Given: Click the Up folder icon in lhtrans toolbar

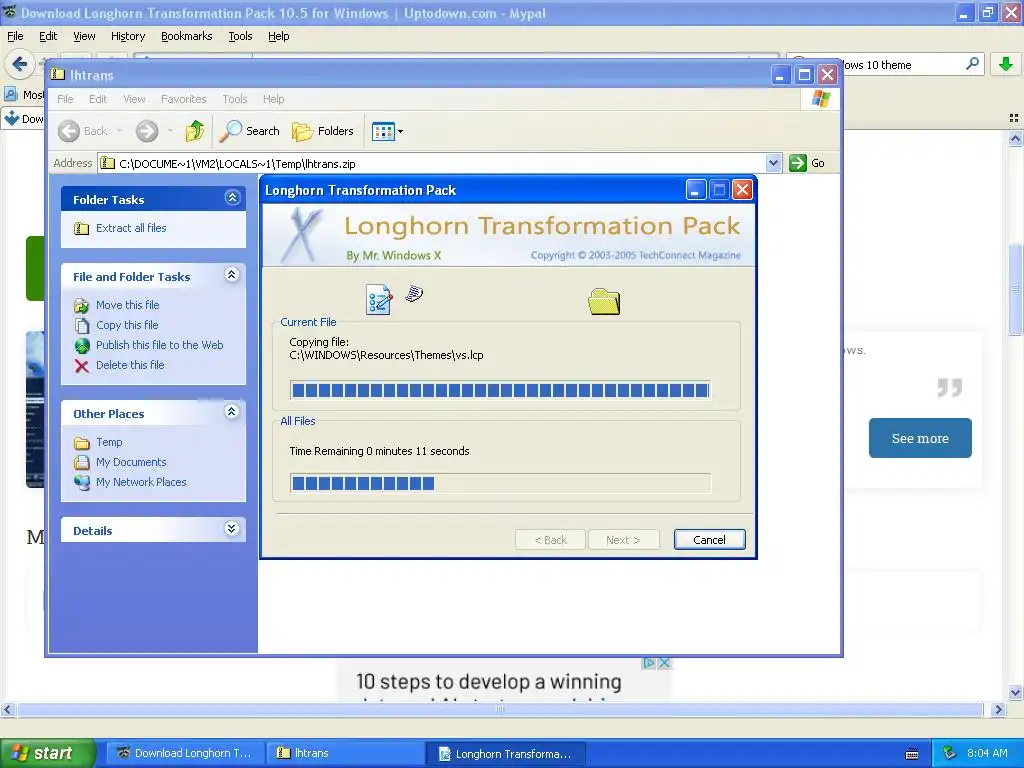Looking at the screenshot, I should pyautogui.click(x=195, y=131).
